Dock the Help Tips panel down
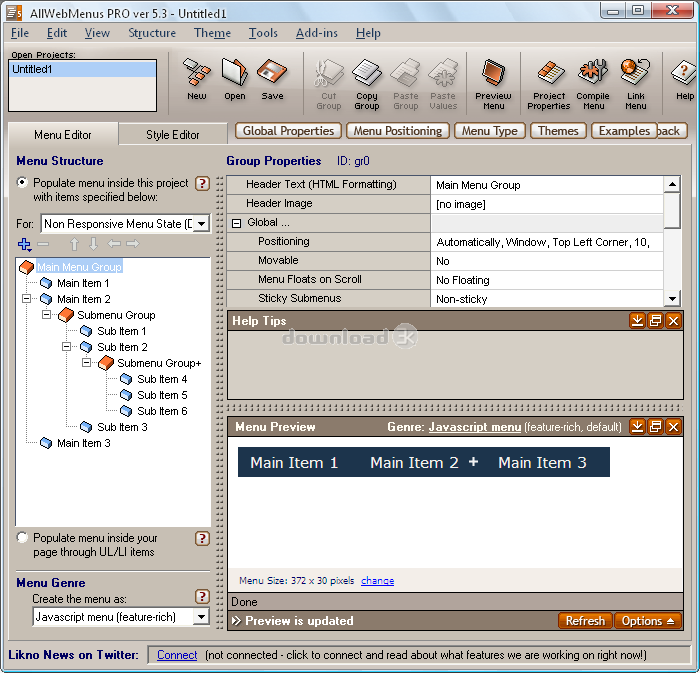The width and height of the screenshot is (700, 673). point(637,321)
